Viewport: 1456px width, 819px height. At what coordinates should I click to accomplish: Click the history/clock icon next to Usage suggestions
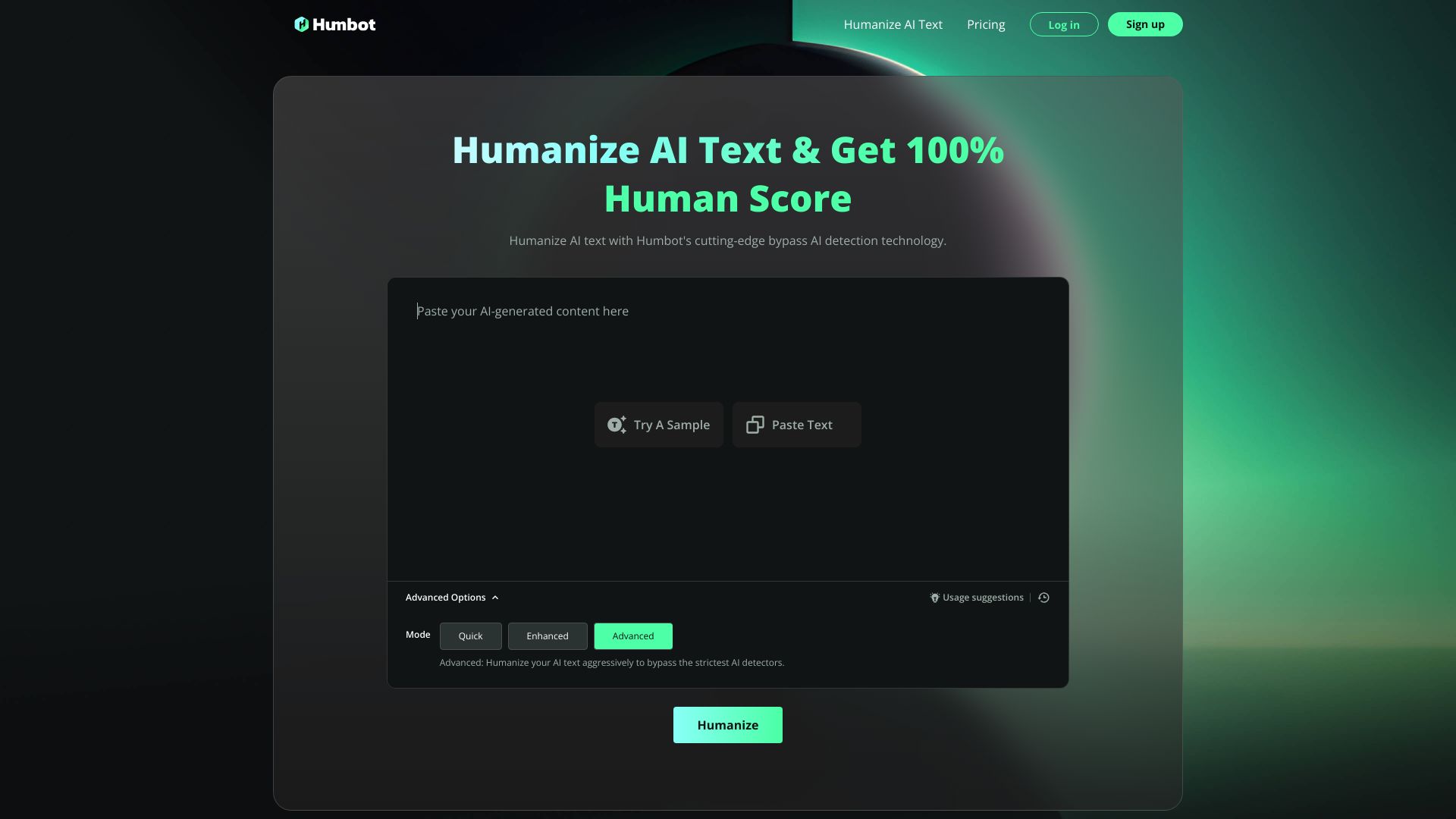1044,597
